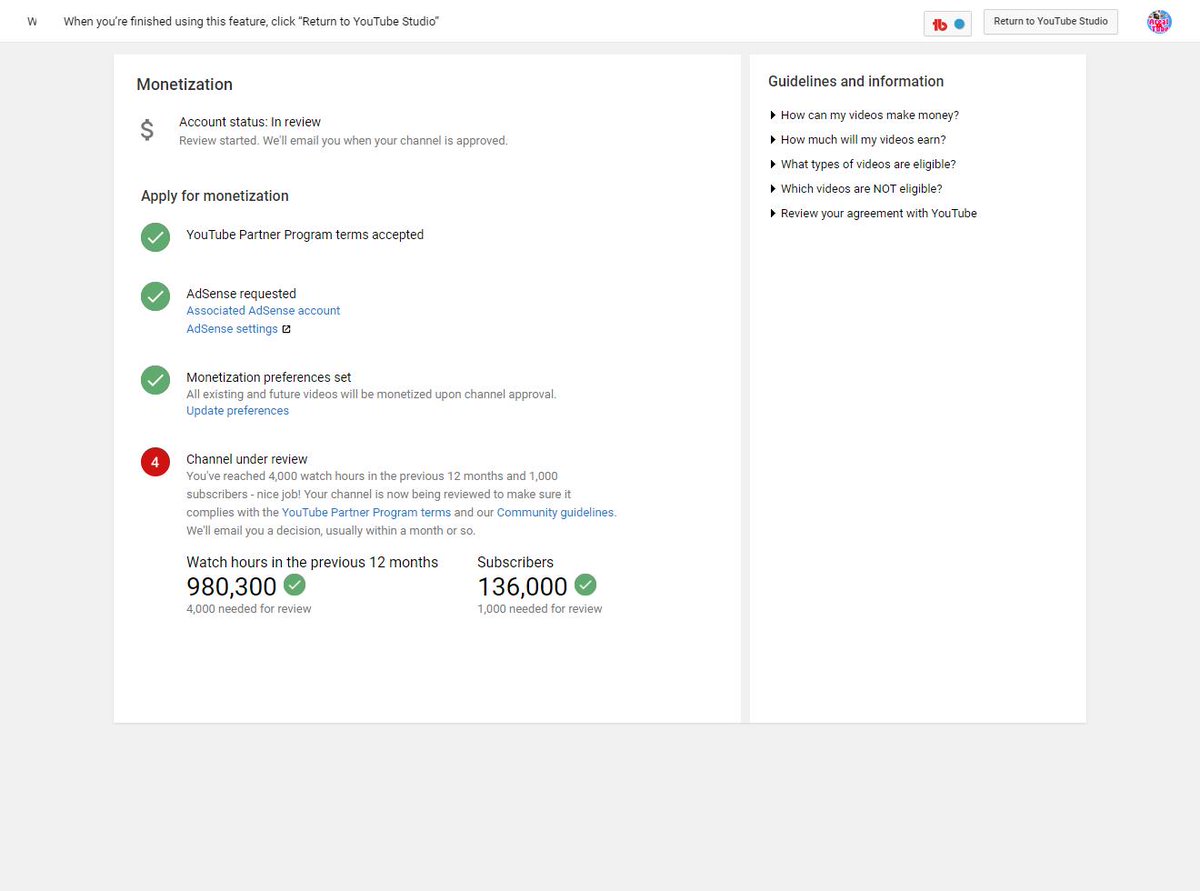1200x891 pixels.
Task: Click the Subscribers label
Action: click(x=515, y=562)
